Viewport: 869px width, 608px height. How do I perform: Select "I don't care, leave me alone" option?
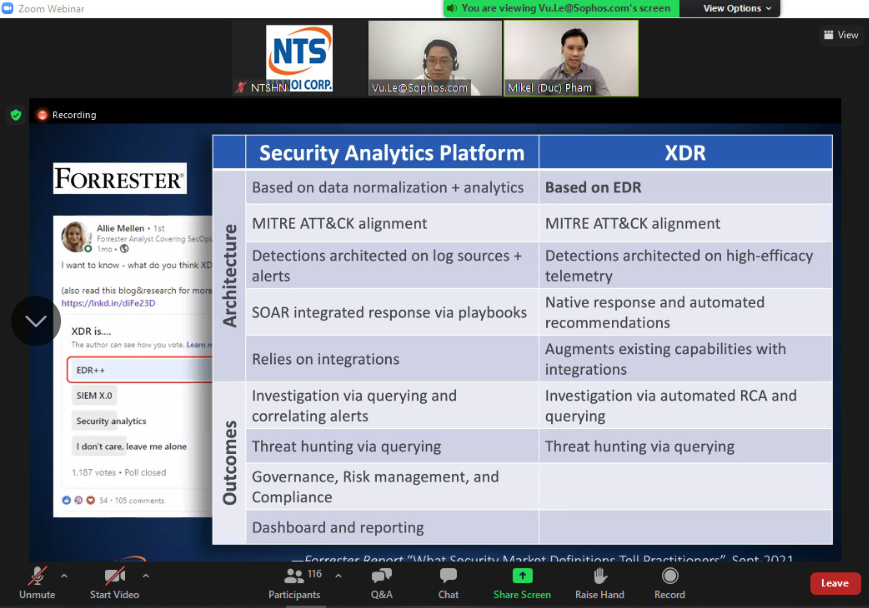point(131,447)
